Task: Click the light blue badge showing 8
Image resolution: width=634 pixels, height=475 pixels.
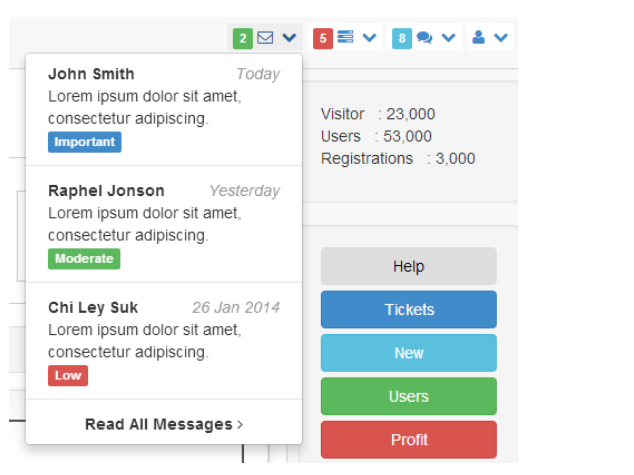Action: coord(402,38)
